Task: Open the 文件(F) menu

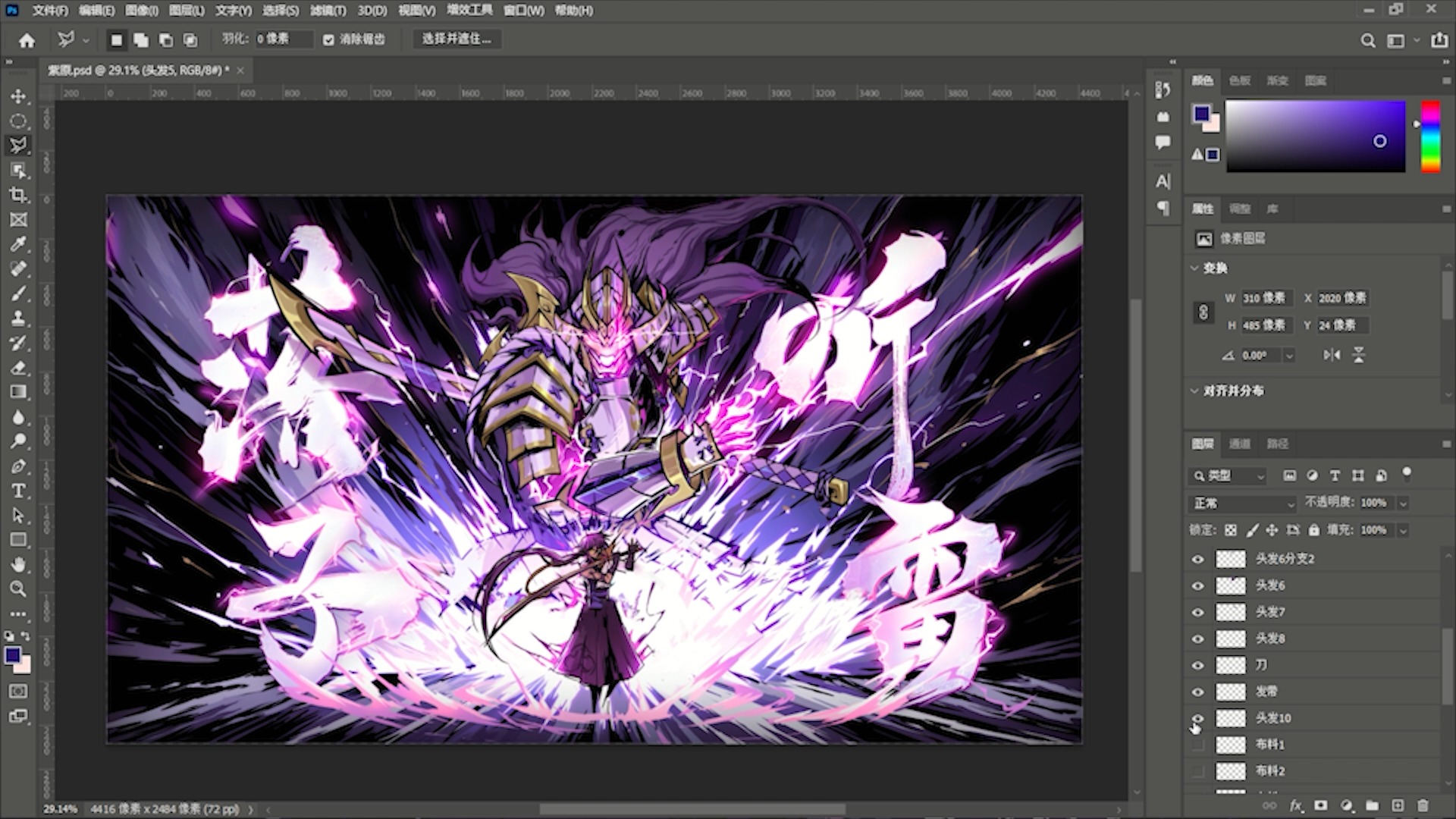Action: pos(51,11)
